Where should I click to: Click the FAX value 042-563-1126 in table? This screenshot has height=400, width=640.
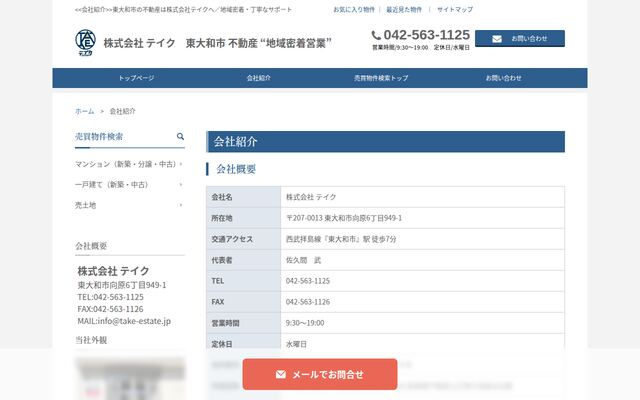[x=422, y=302]
